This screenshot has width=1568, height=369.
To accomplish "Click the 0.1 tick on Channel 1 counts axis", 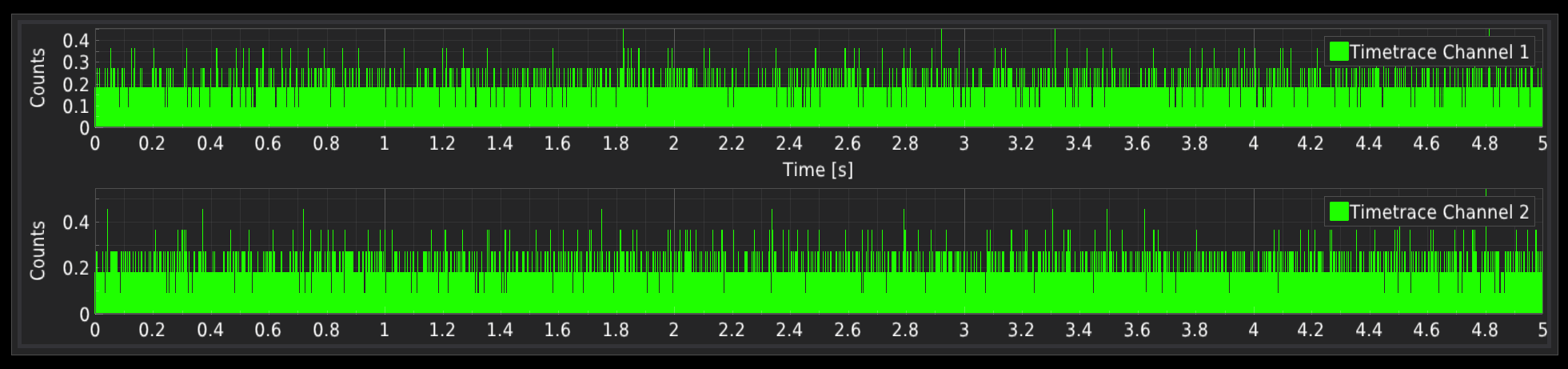I will [76, 106].
